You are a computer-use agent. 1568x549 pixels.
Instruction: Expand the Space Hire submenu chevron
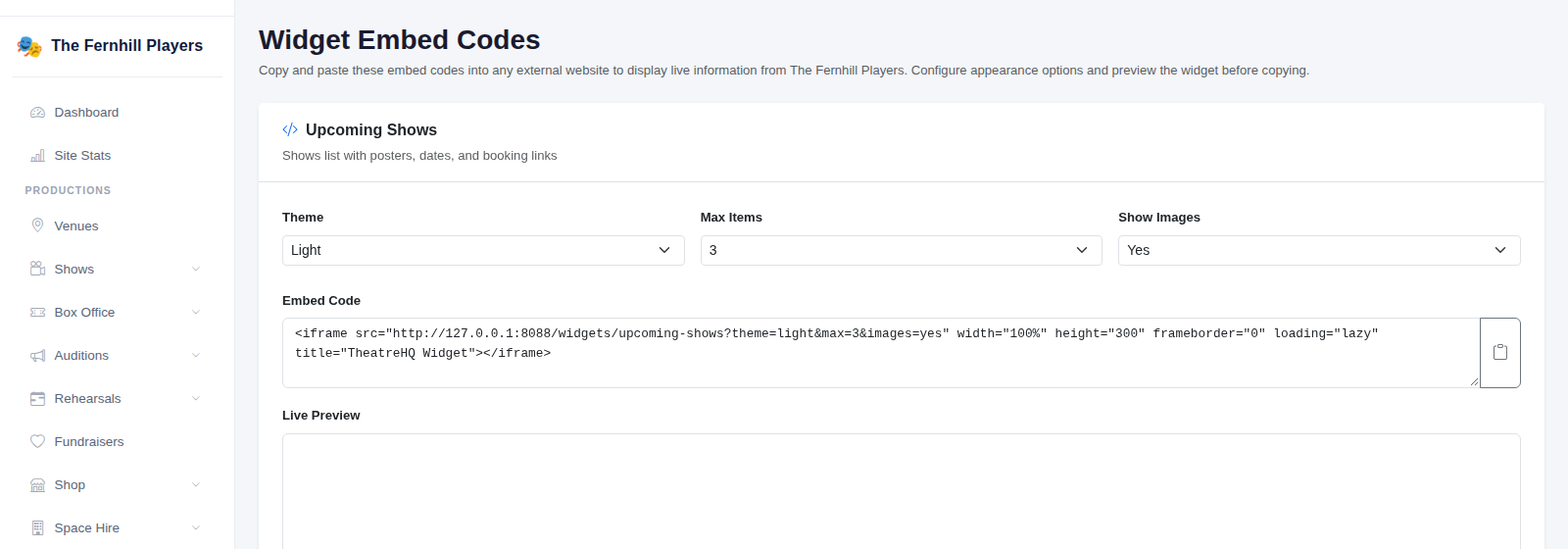tap(196, 527)
